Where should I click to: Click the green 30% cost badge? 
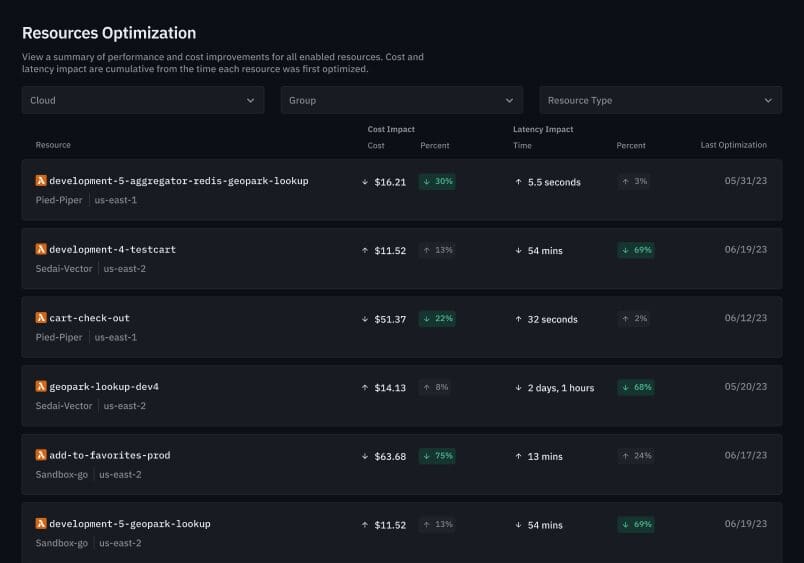(x=437, y=182)
